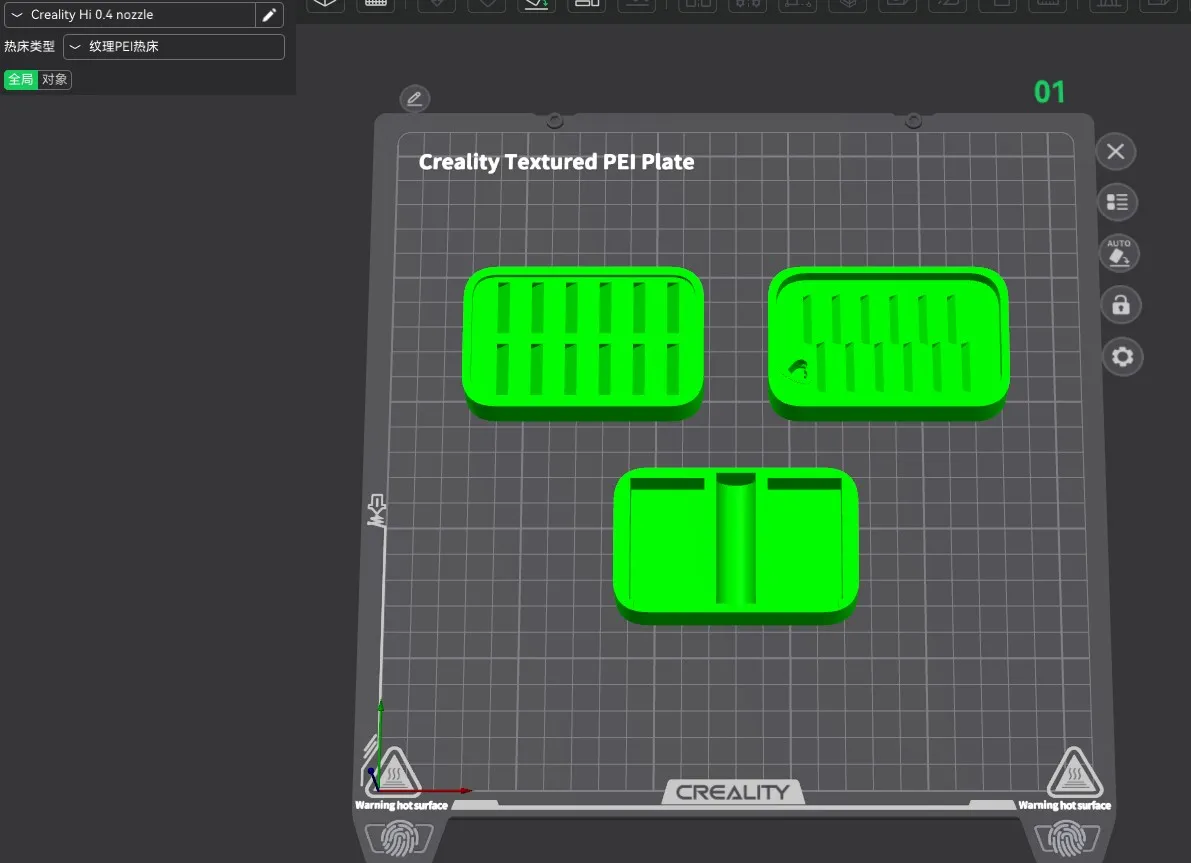
Task: Switch to the 全局 settings mode
Action: coord(21,80)
